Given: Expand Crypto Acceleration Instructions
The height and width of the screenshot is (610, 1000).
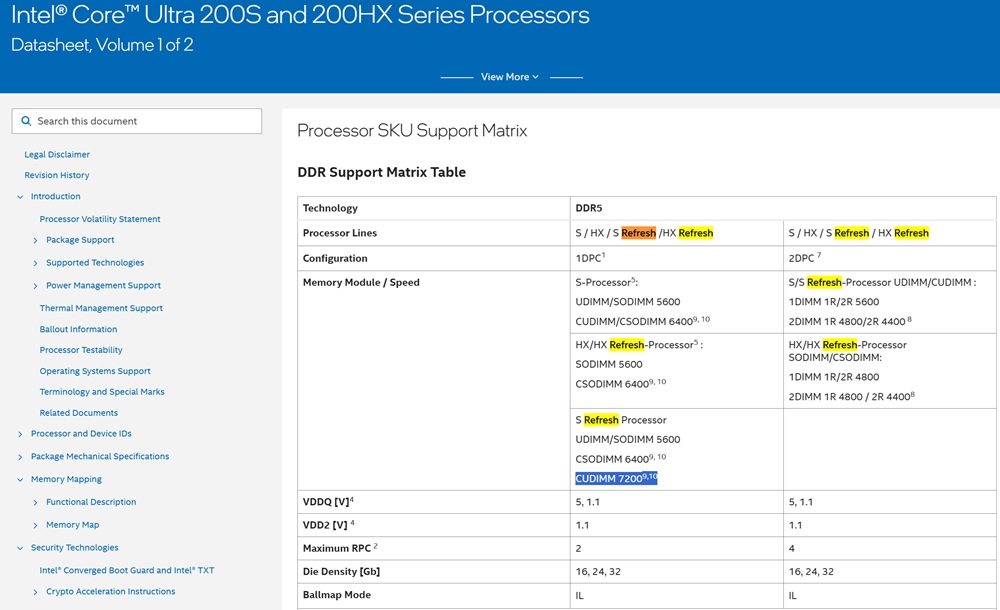Looking at the screenshot, I should [33, 591].
